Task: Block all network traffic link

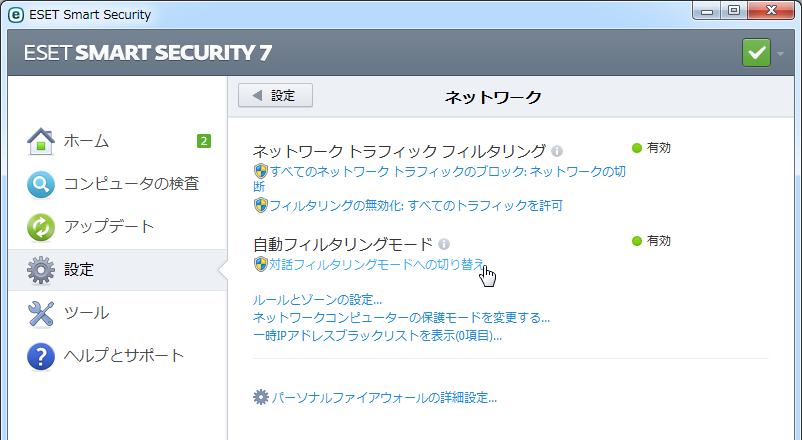Action: click(446, 171)
